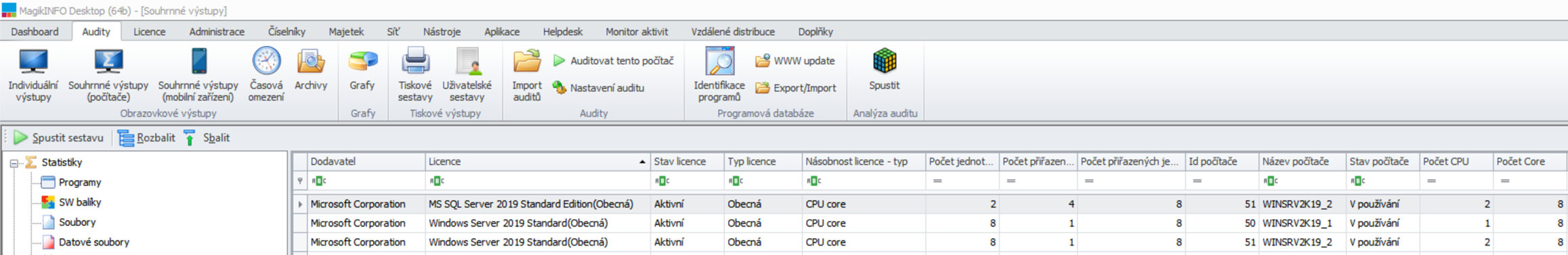Screen dimensions: 1568x255
Task: Click Id počítače filter field
Action: pyautogui.click(x=1222, y=181)
